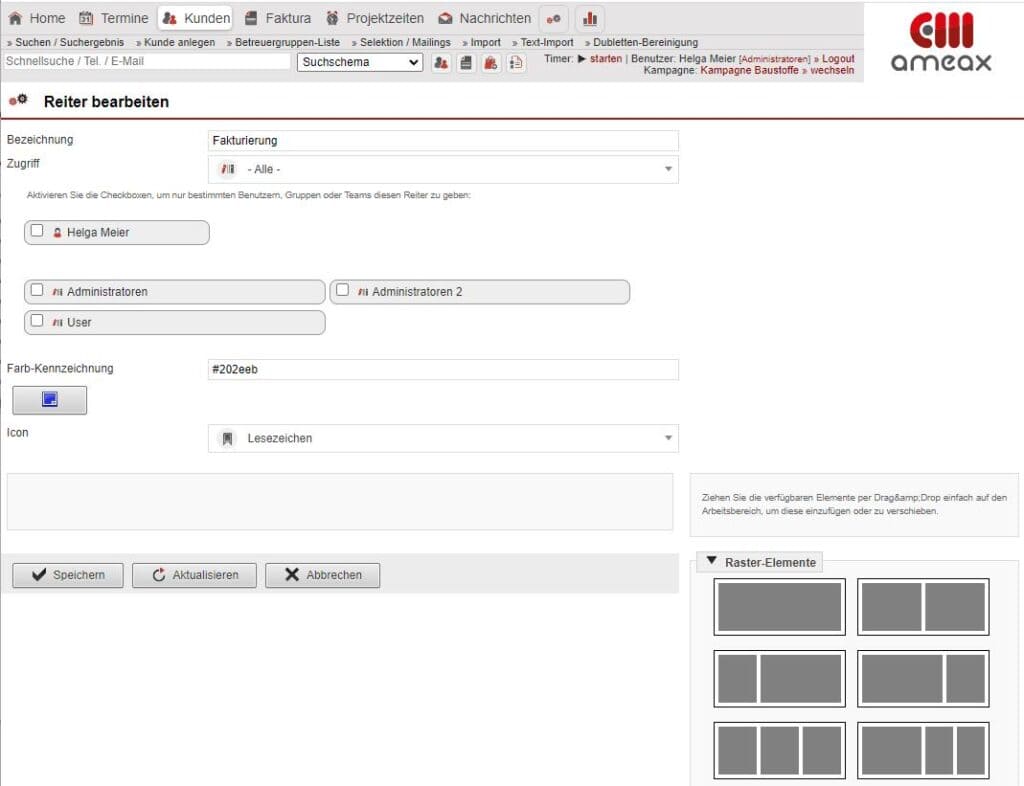Click the Speichern button
This screenshot has height=786, width=1024.
pos(67,575)
